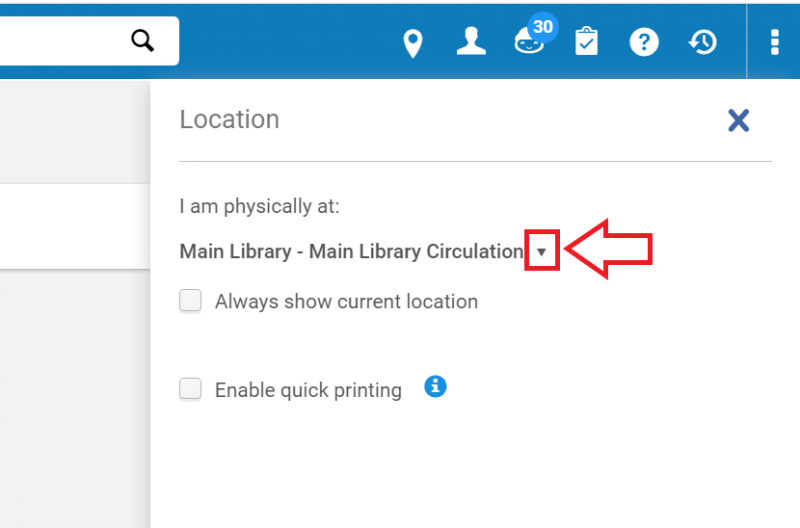Image resolution: width=800 pixels, height=528 pixels.
Task: Click the 30 notifications badge
Action: (543, 27)
